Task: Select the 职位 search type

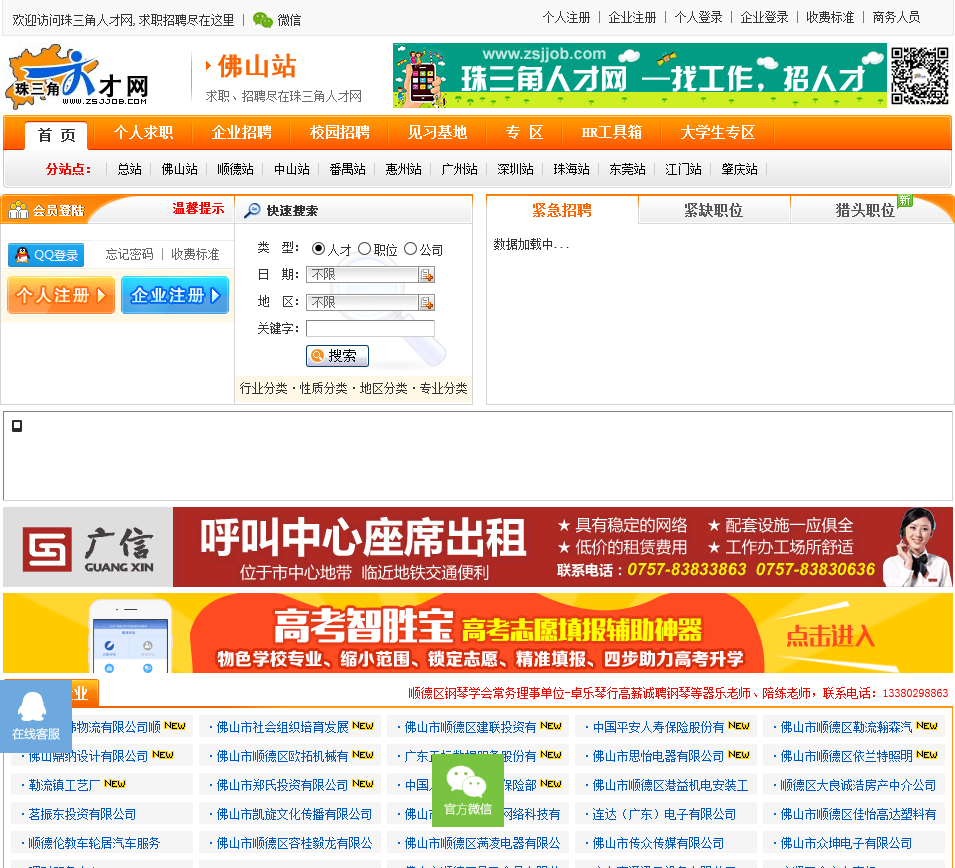Action: 364,249
